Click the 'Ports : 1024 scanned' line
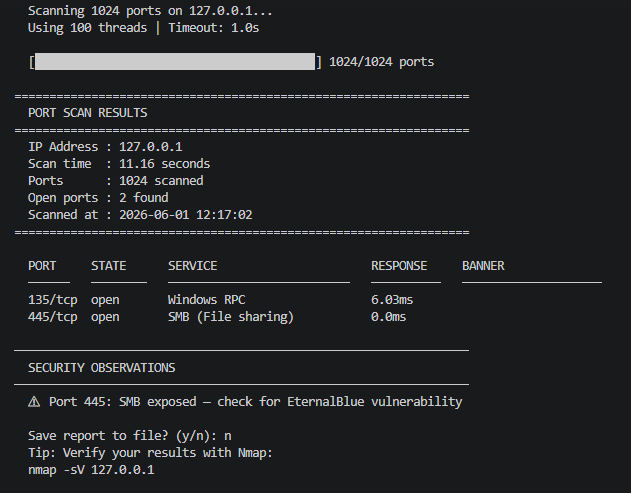The width and height of the screenshot is (631, 493). [x=115, y=181]
